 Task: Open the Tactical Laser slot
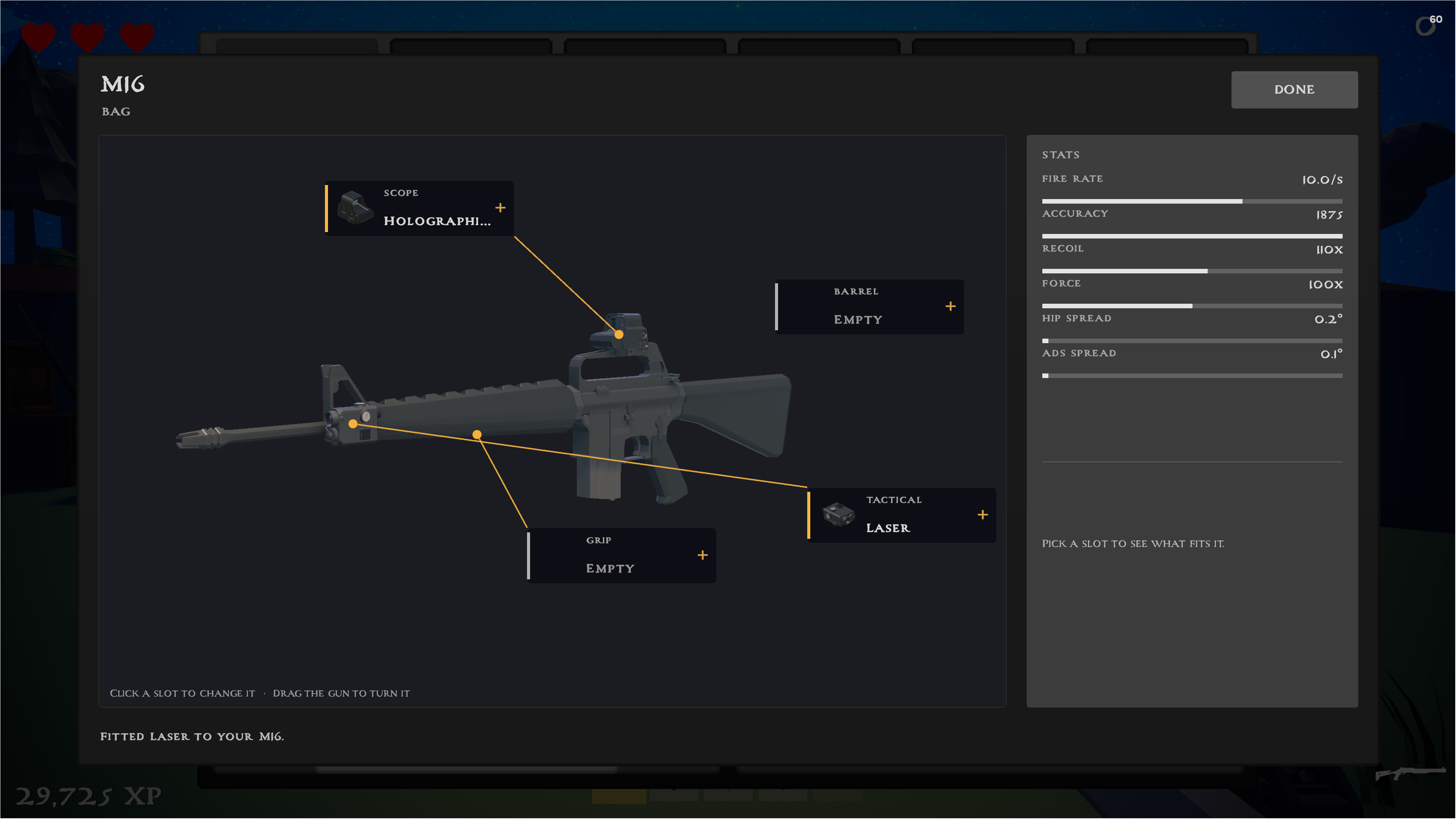(902, 515)
